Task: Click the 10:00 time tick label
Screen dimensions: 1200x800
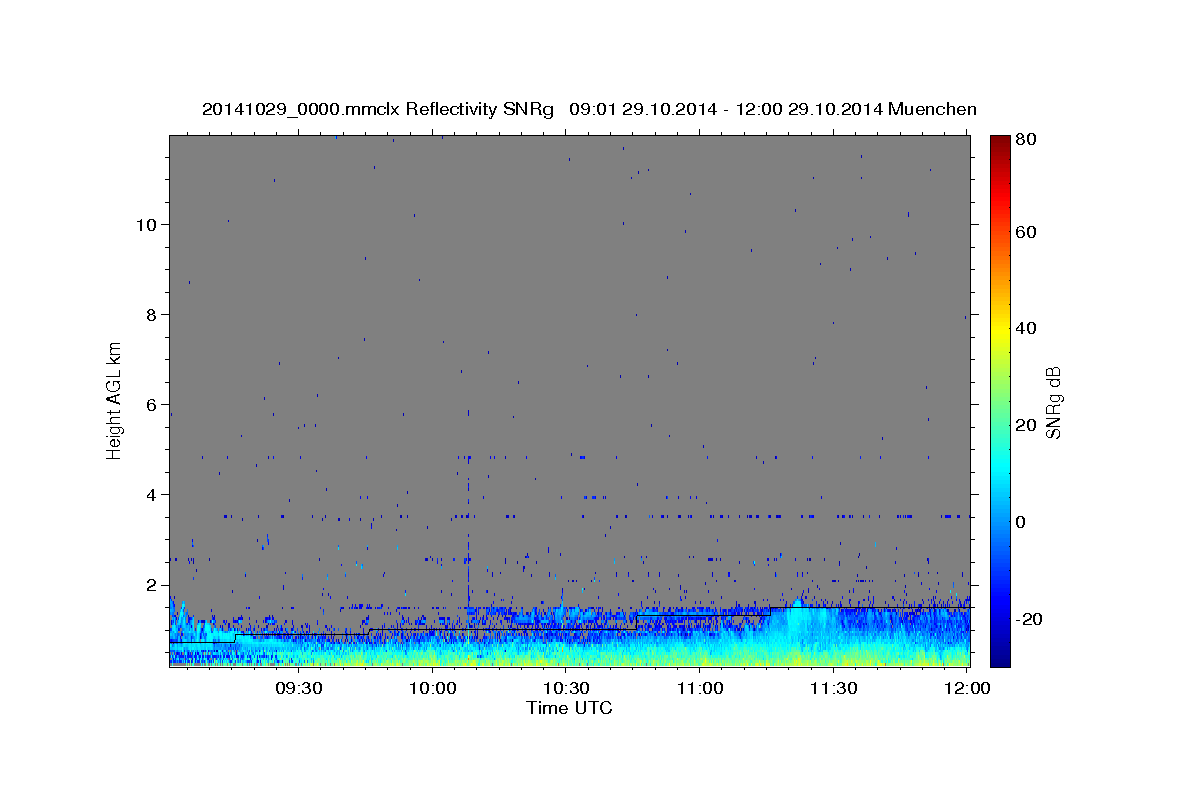Action: pyautogui.click(x=433, y=689)
